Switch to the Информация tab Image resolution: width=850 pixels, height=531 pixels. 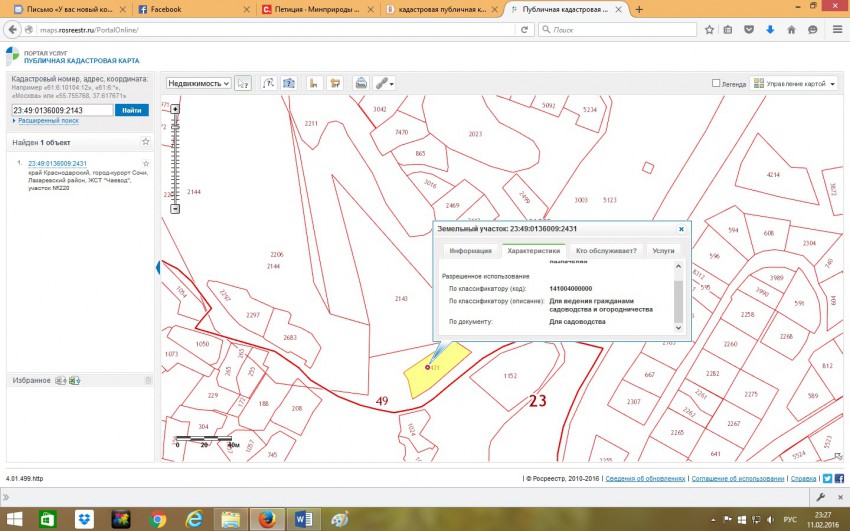point(469,250)
